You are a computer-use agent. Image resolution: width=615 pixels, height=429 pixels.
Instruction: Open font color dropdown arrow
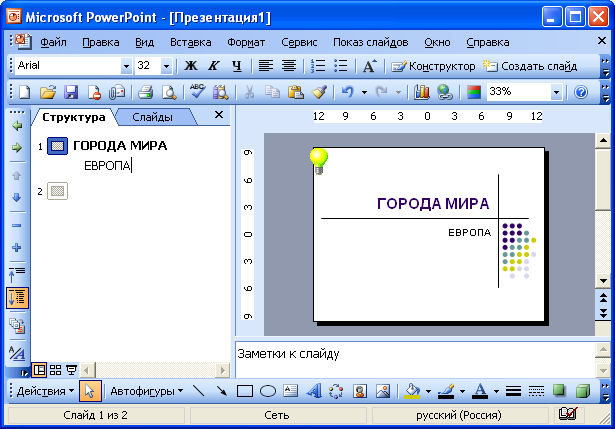click(x=497, y=391)
